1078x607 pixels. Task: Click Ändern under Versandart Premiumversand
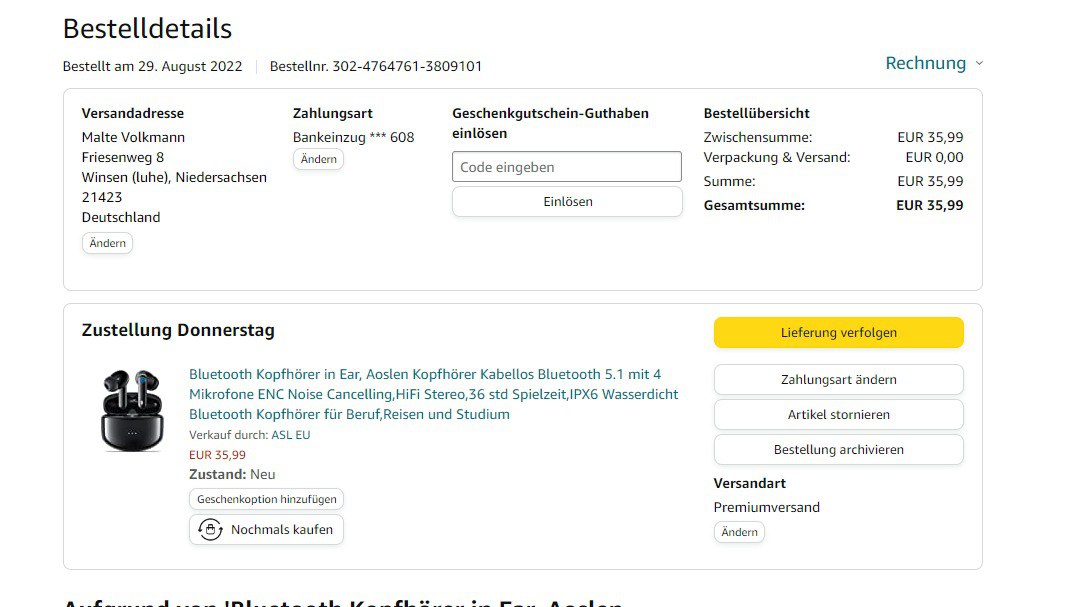[x=739, y=532]
